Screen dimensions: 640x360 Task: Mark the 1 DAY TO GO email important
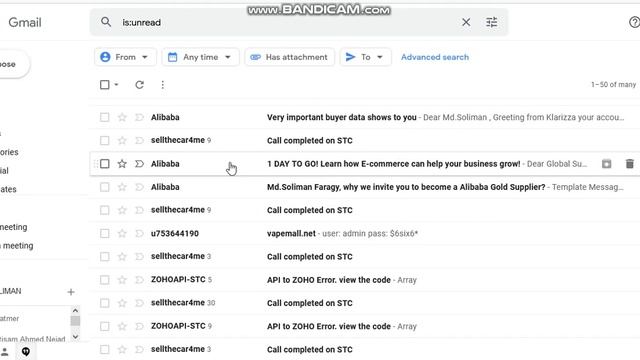coord(139,164)
